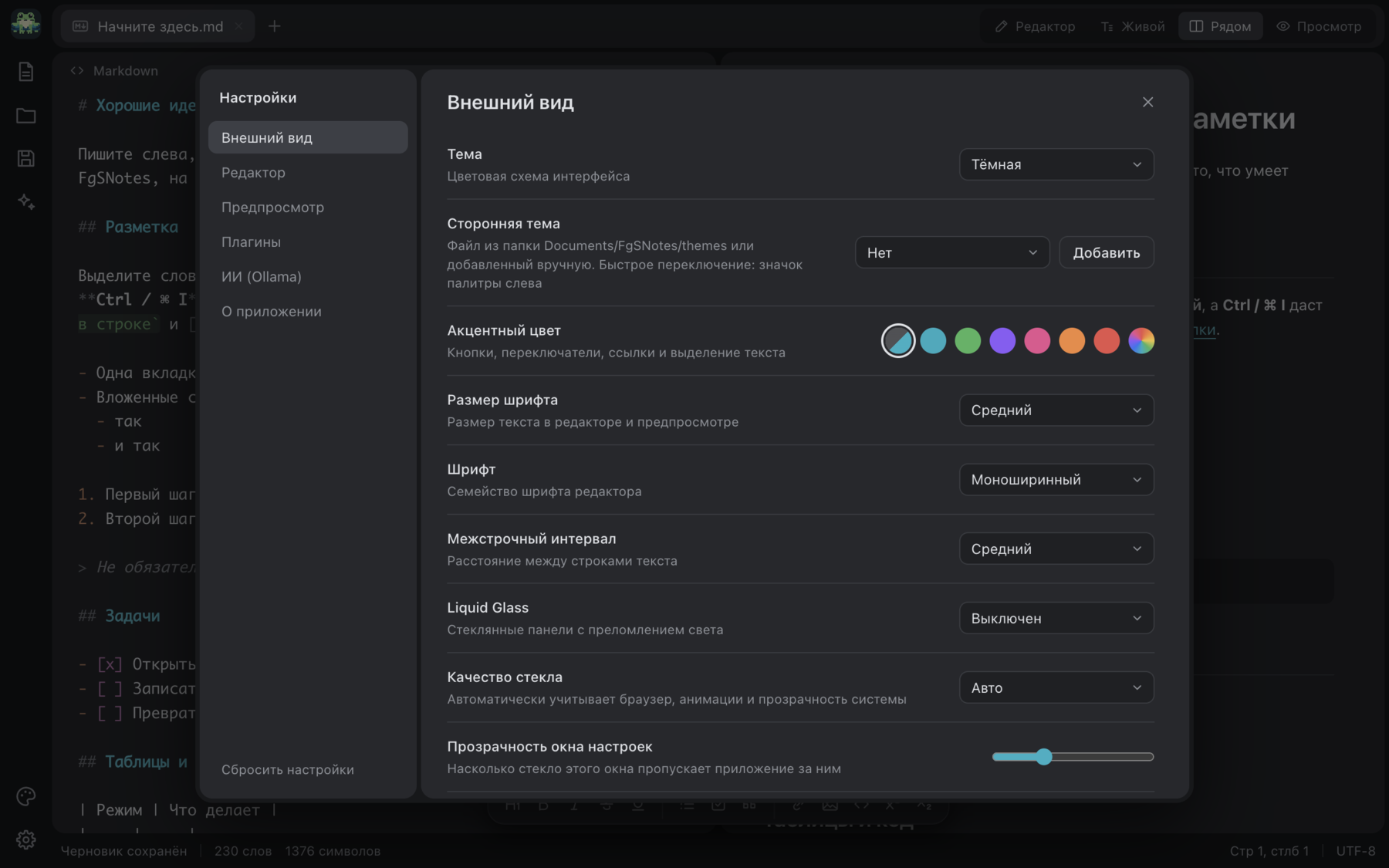
Task: Open the rainbow custom accent color picker
Action: tap(1141, 340)
